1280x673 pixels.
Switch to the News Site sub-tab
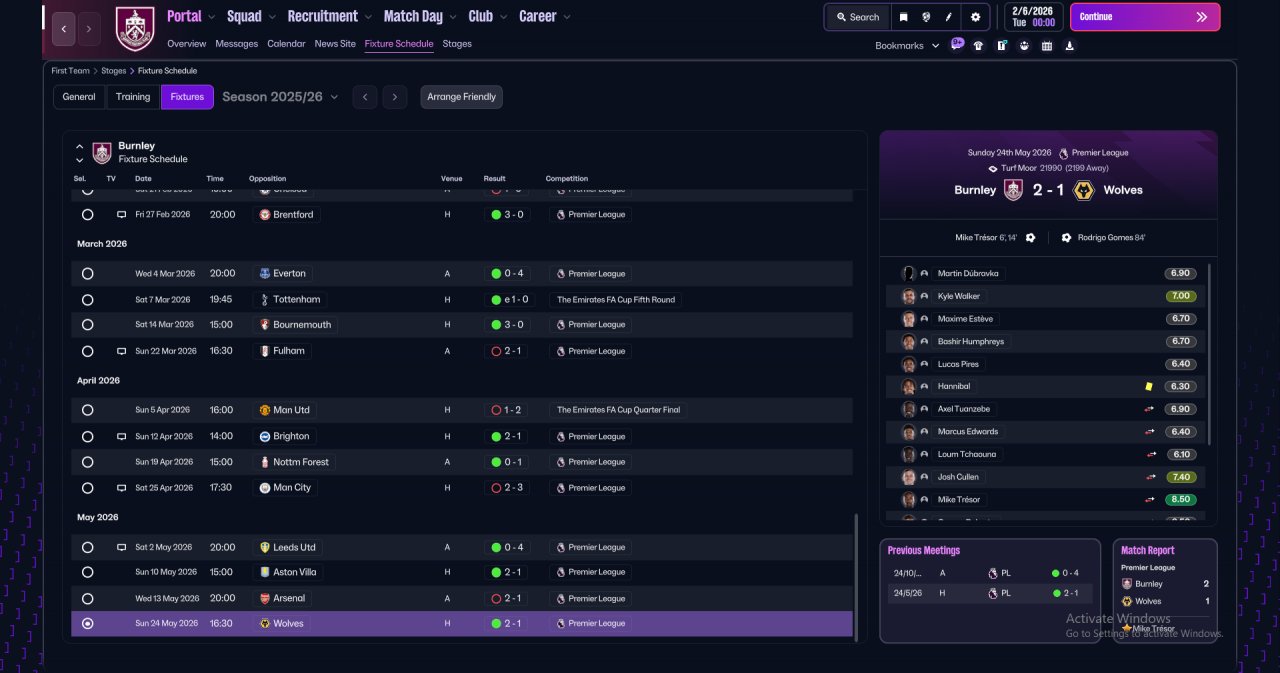coord(335,44)
